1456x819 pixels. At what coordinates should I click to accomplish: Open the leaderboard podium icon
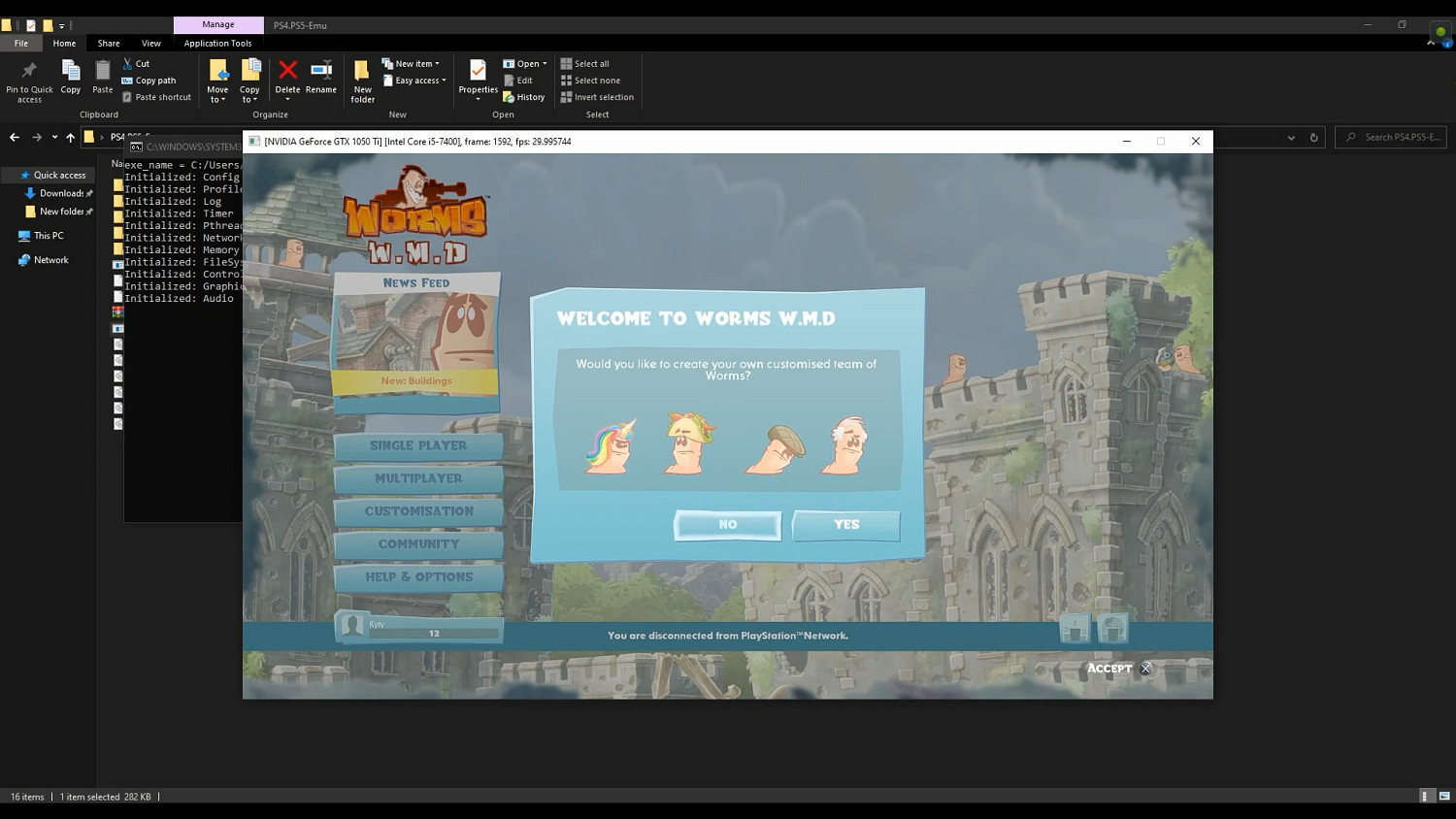pyautogui.click(x=1075, y=630)
